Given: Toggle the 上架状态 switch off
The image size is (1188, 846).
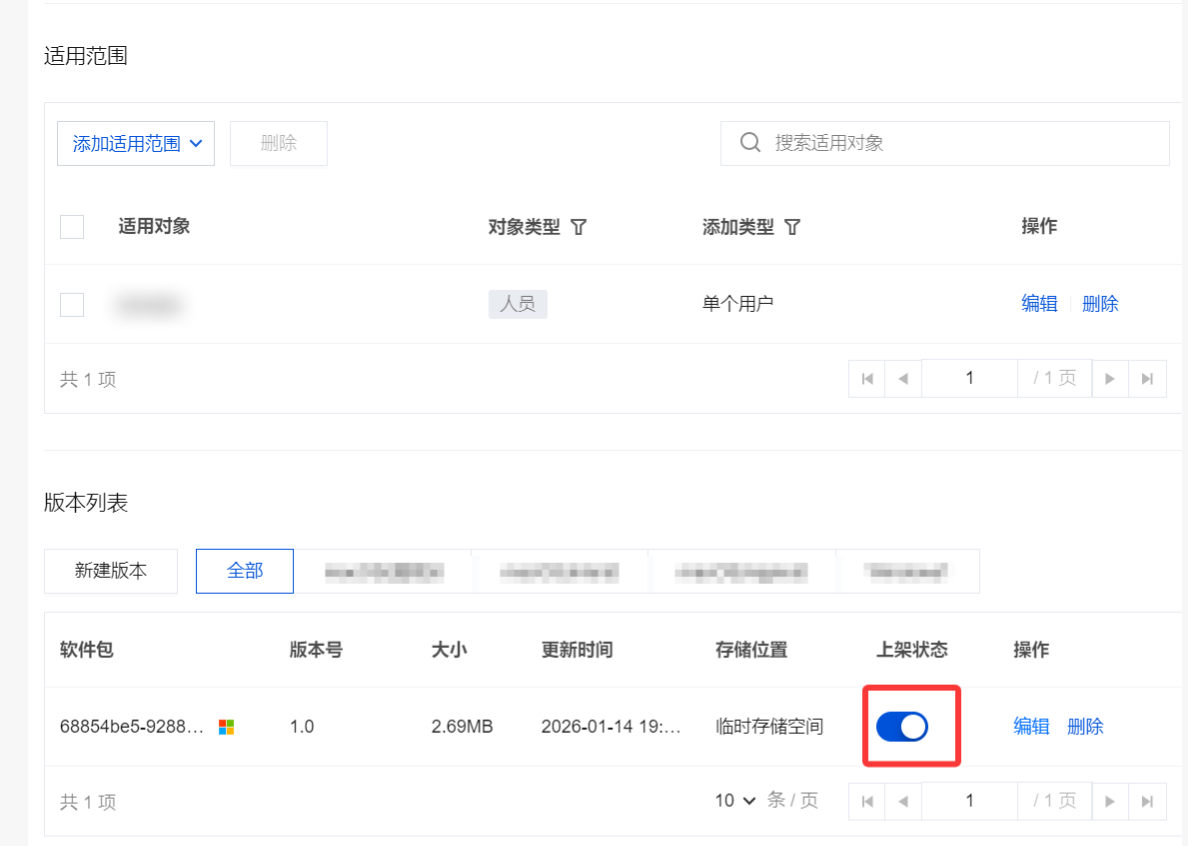Looking at the screenshot, I should tap(902, 727).
